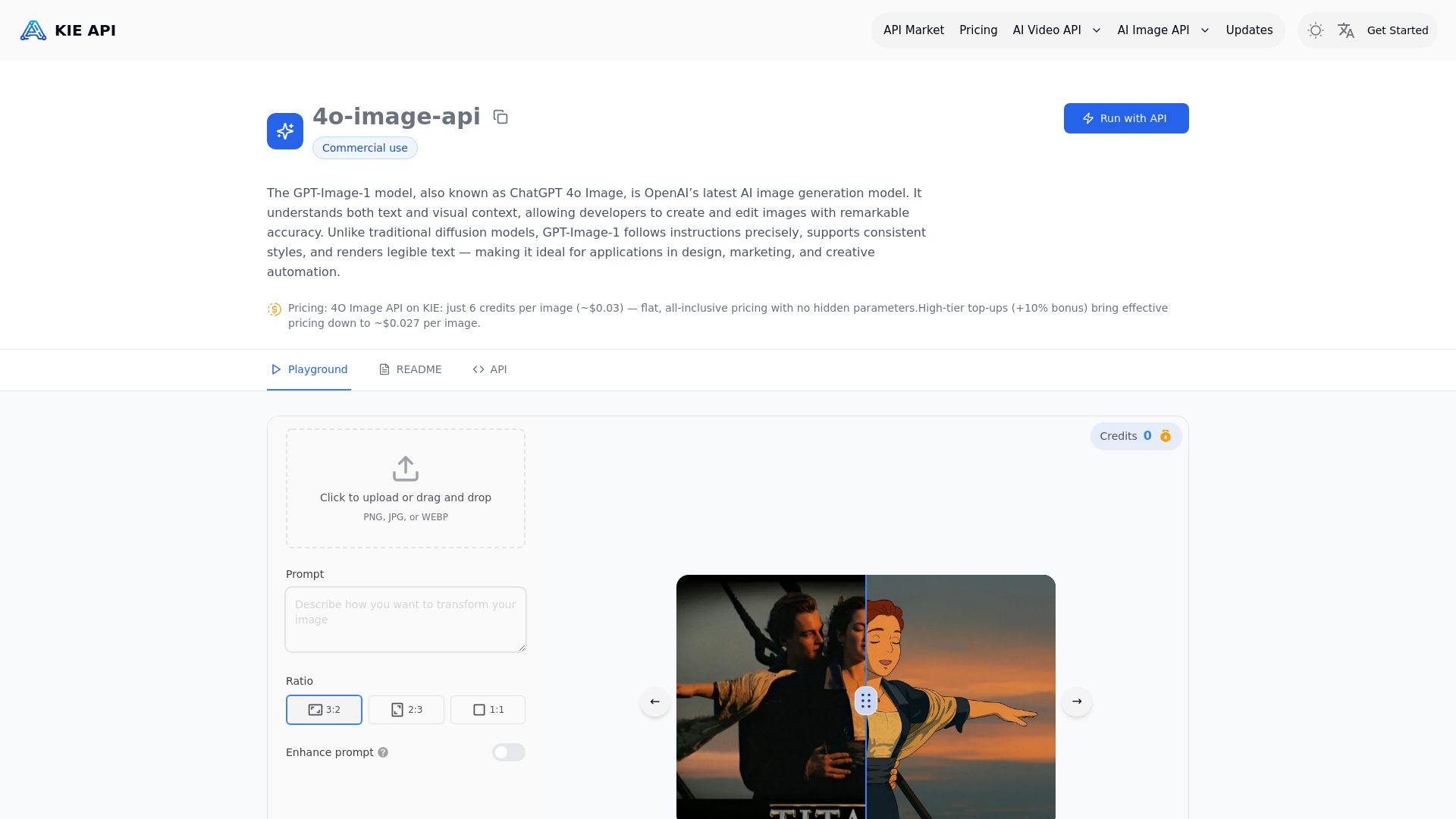Screen dimensions: 1456x819
Task: Click the KIE API logo icon
Action: coord(33,30)
